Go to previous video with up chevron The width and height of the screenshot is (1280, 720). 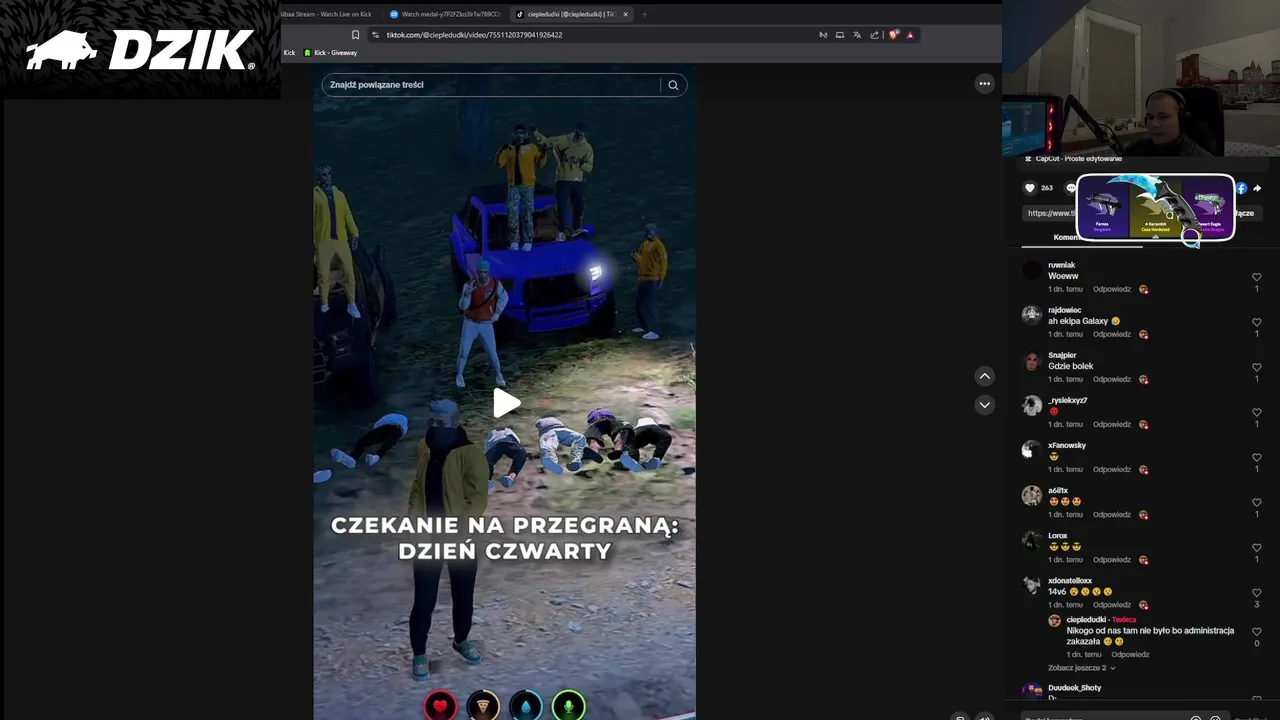click(985, 376)
